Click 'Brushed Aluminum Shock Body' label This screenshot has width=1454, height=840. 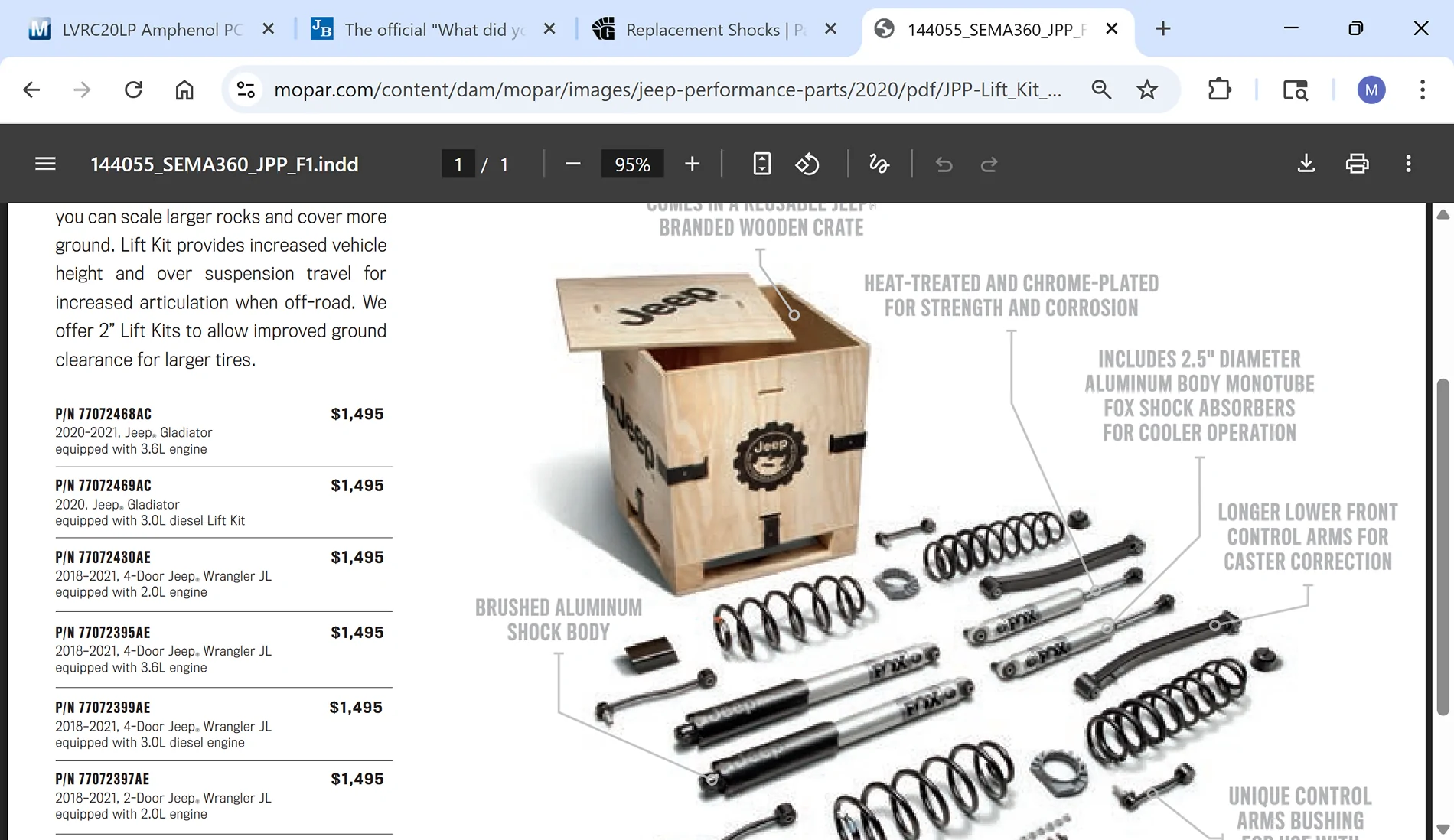559,620
